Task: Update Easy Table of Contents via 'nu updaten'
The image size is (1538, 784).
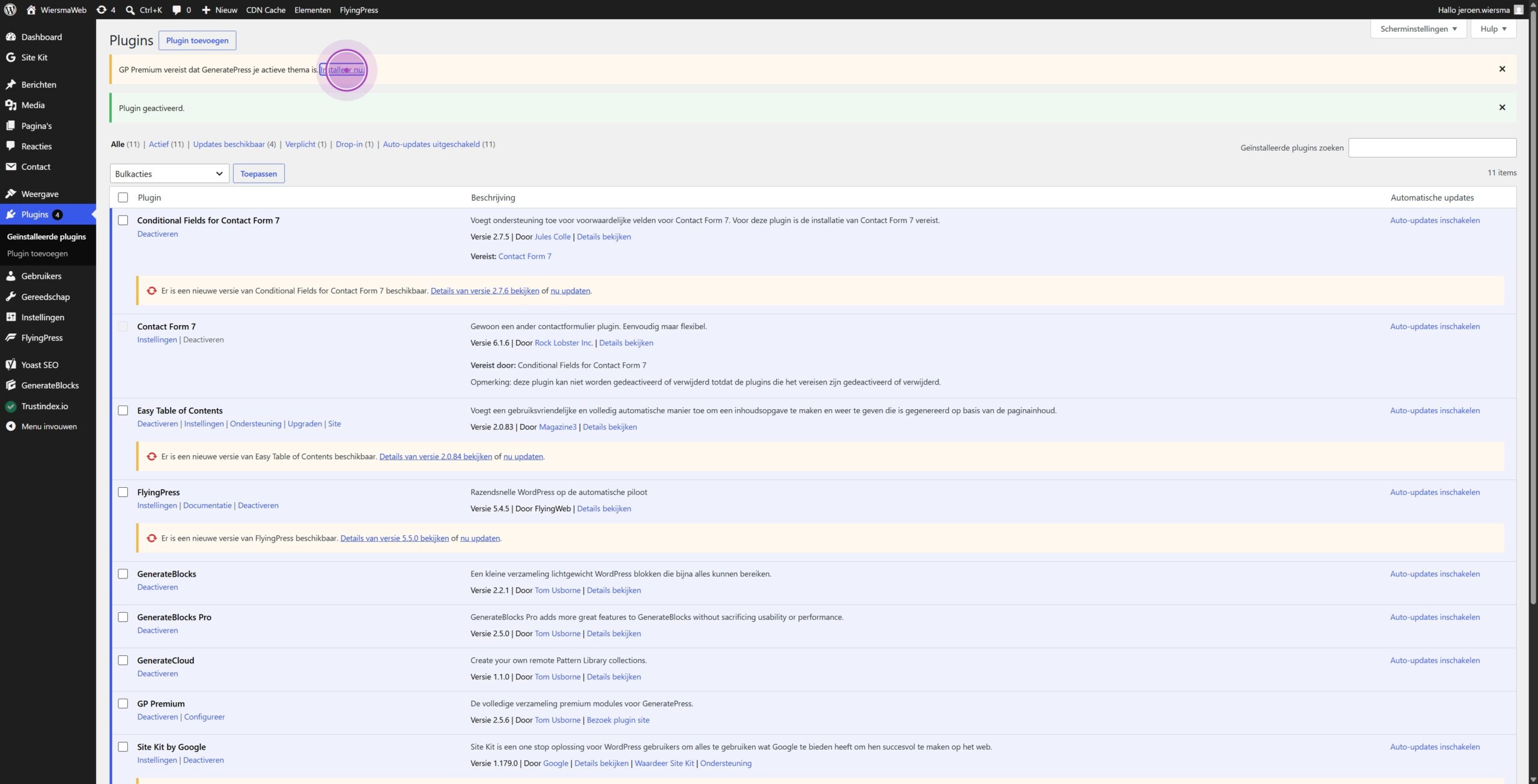Action: [x=523, y=457]
